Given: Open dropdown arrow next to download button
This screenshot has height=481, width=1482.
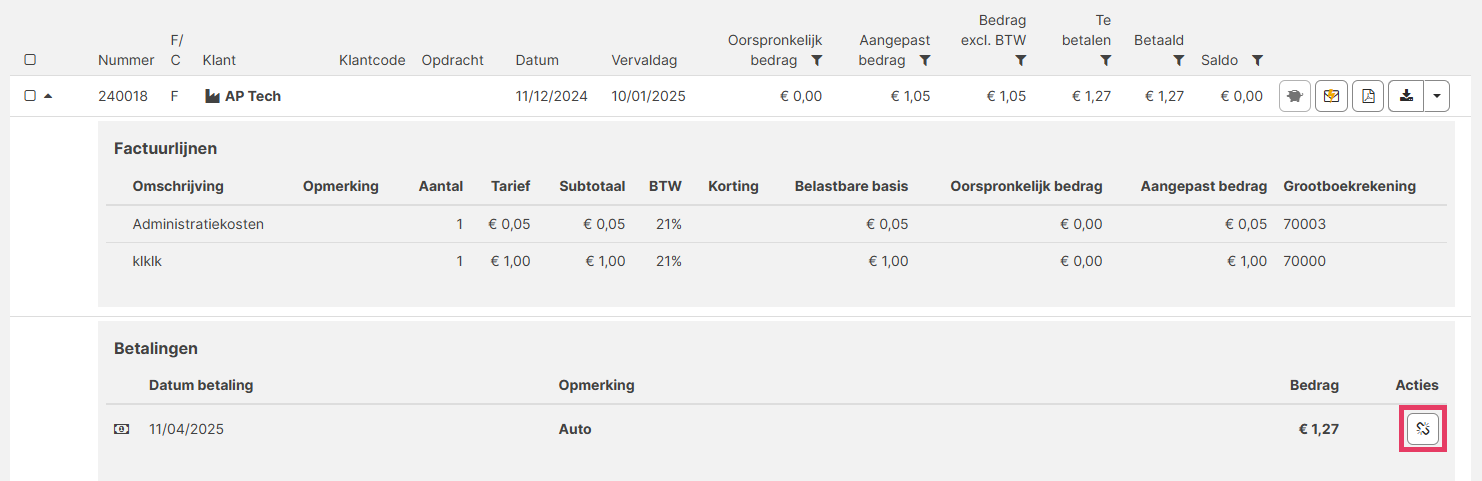Looking at the screenshot, I should [x=1437, y=97].
